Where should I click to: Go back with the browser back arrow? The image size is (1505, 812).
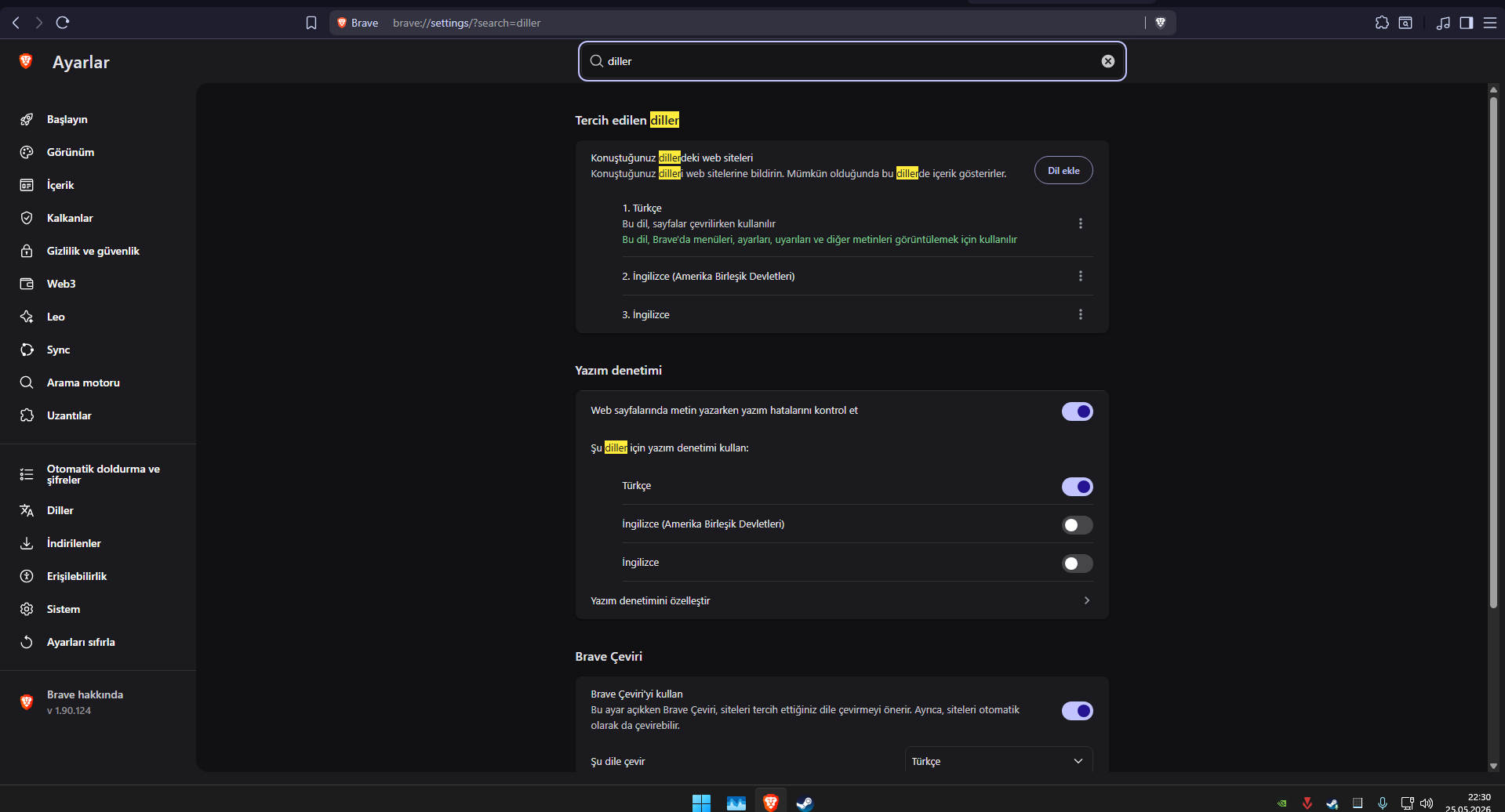pos(16,23)
